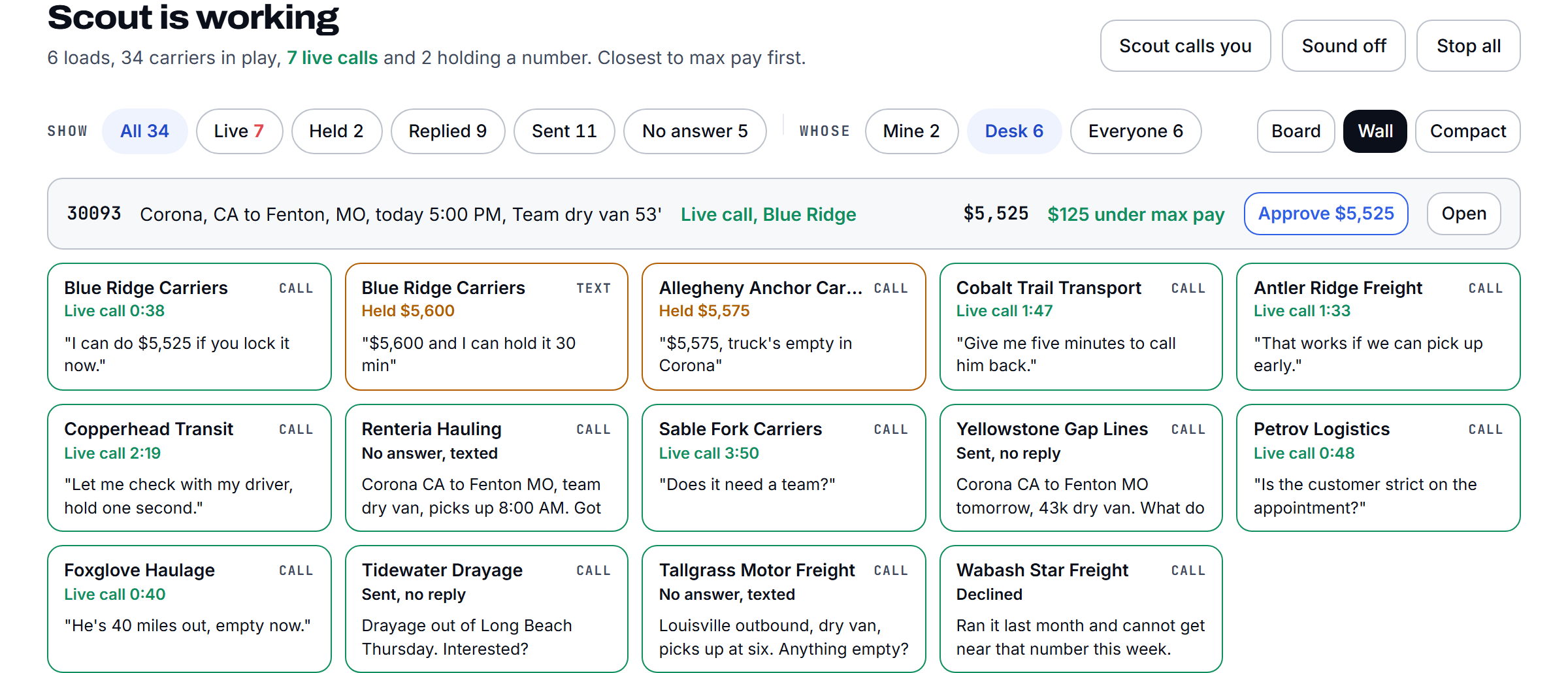Toggle the Scout calls you button

pyautogui.click(x=1185, y=46)
